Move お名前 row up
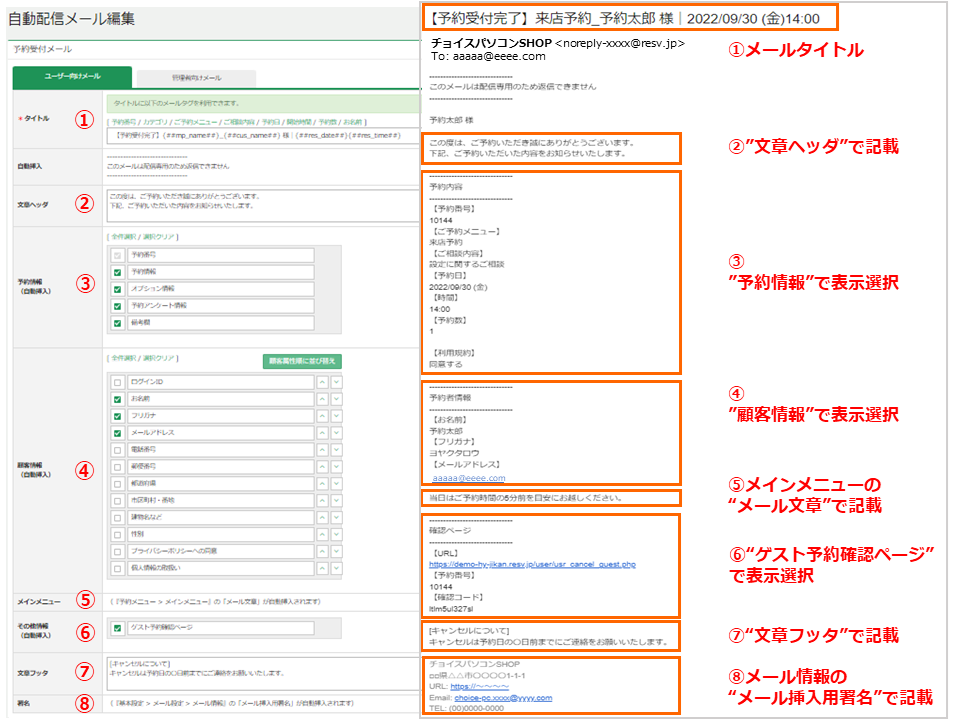960x720 pixels. coord(323,399)
